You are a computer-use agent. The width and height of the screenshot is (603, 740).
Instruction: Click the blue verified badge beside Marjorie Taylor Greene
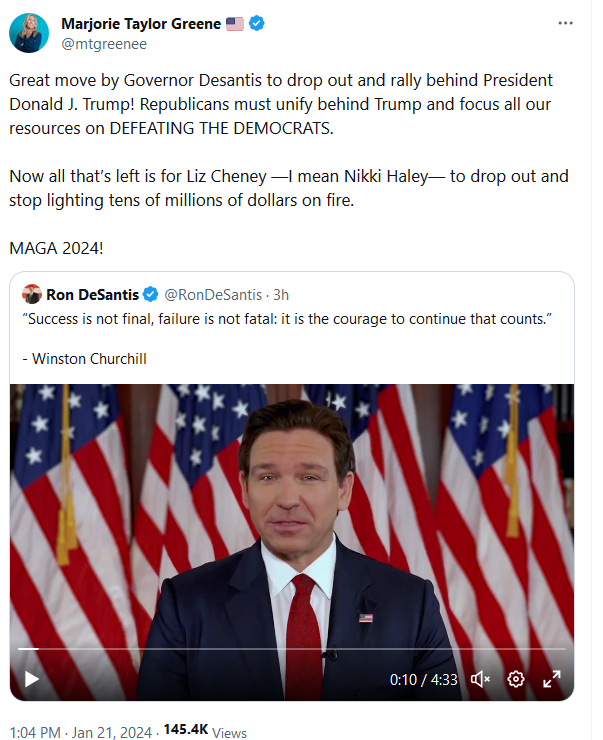click(257, 24)
